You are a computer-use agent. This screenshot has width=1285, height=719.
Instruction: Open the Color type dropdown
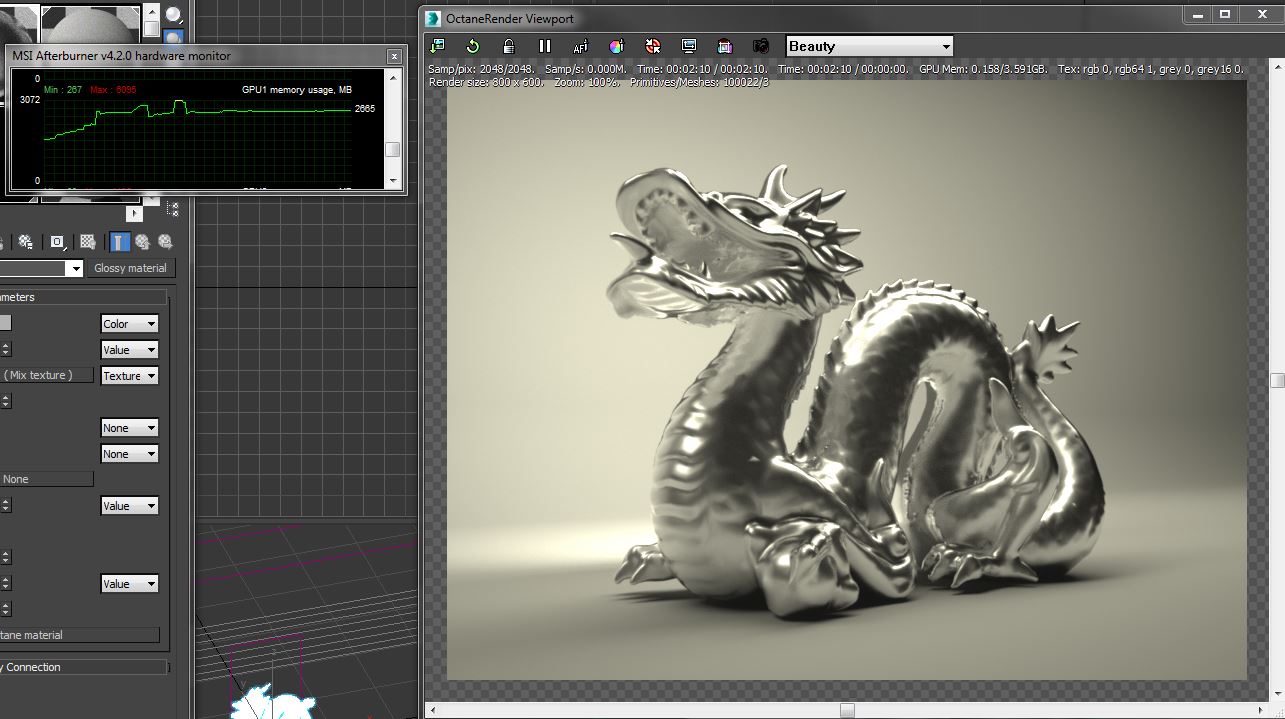click(130, 323)
